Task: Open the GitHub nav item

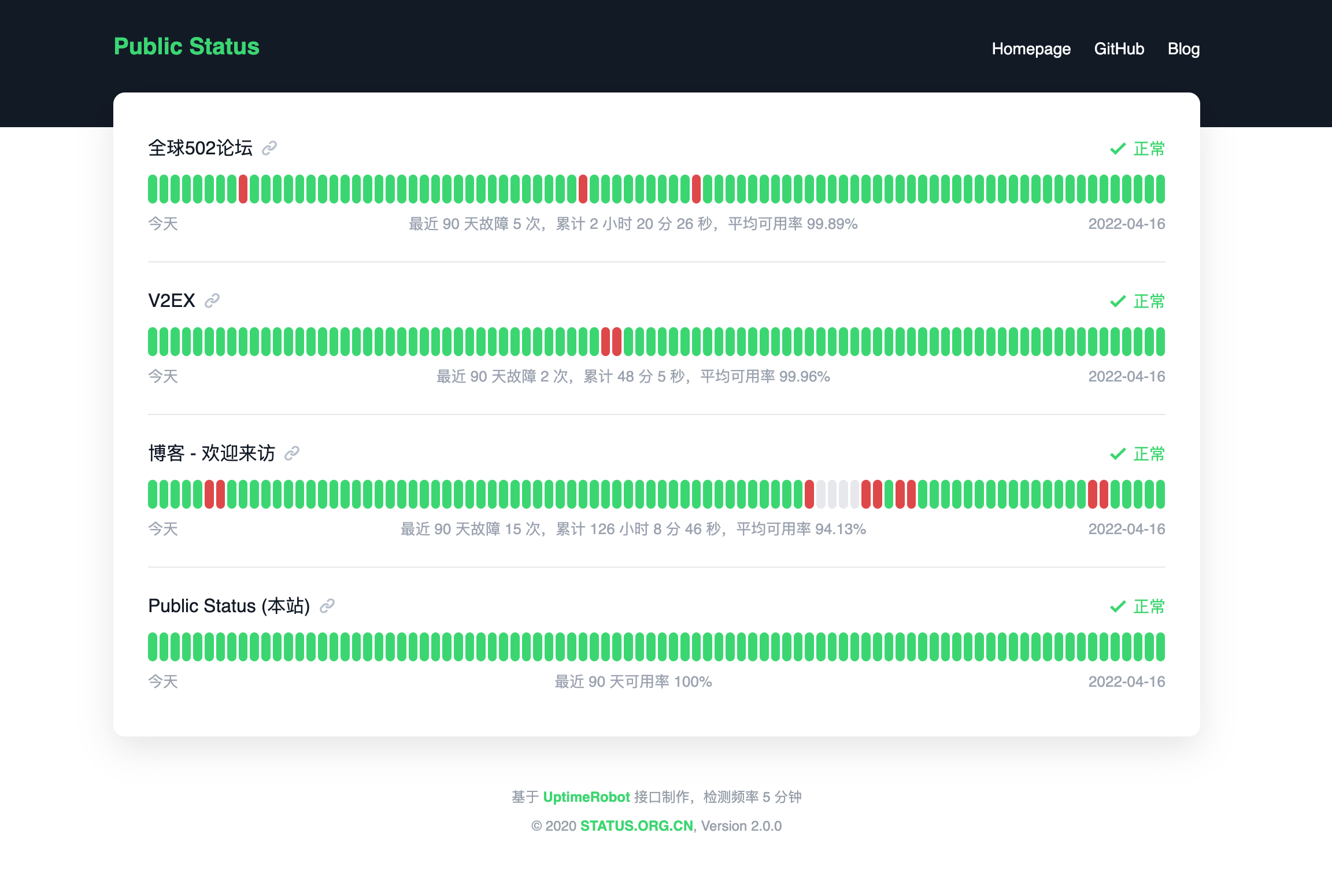Action: tap(1119, 49)
